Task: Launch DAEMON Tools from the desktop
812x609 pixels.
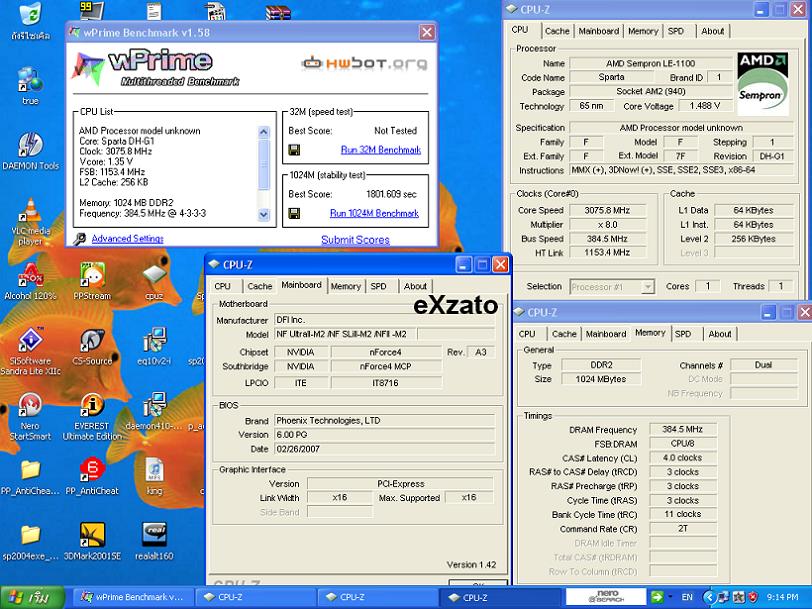Action: point(30,144)
